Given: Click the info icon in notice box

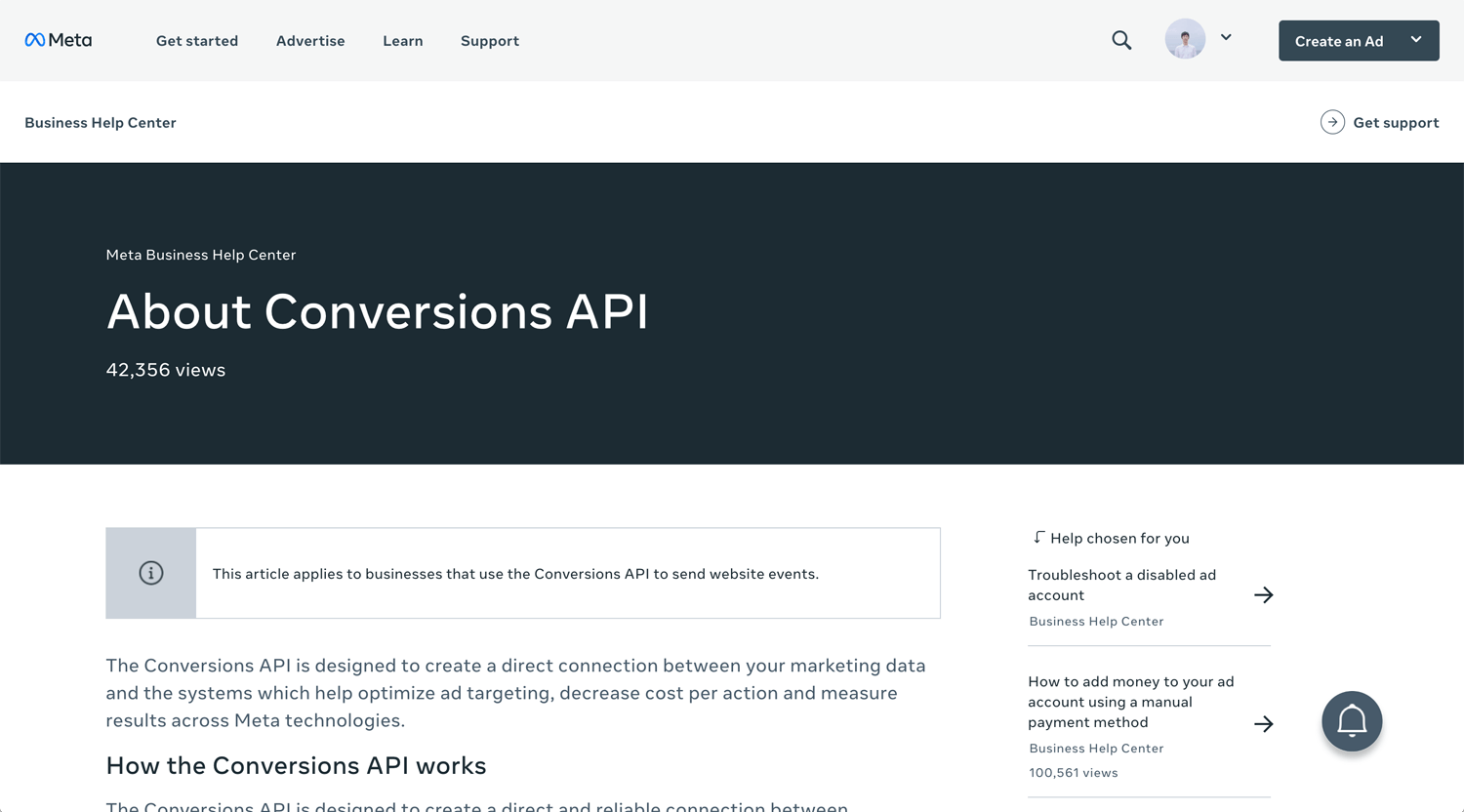Looking at the screenshot, I should tap(151, 573).
